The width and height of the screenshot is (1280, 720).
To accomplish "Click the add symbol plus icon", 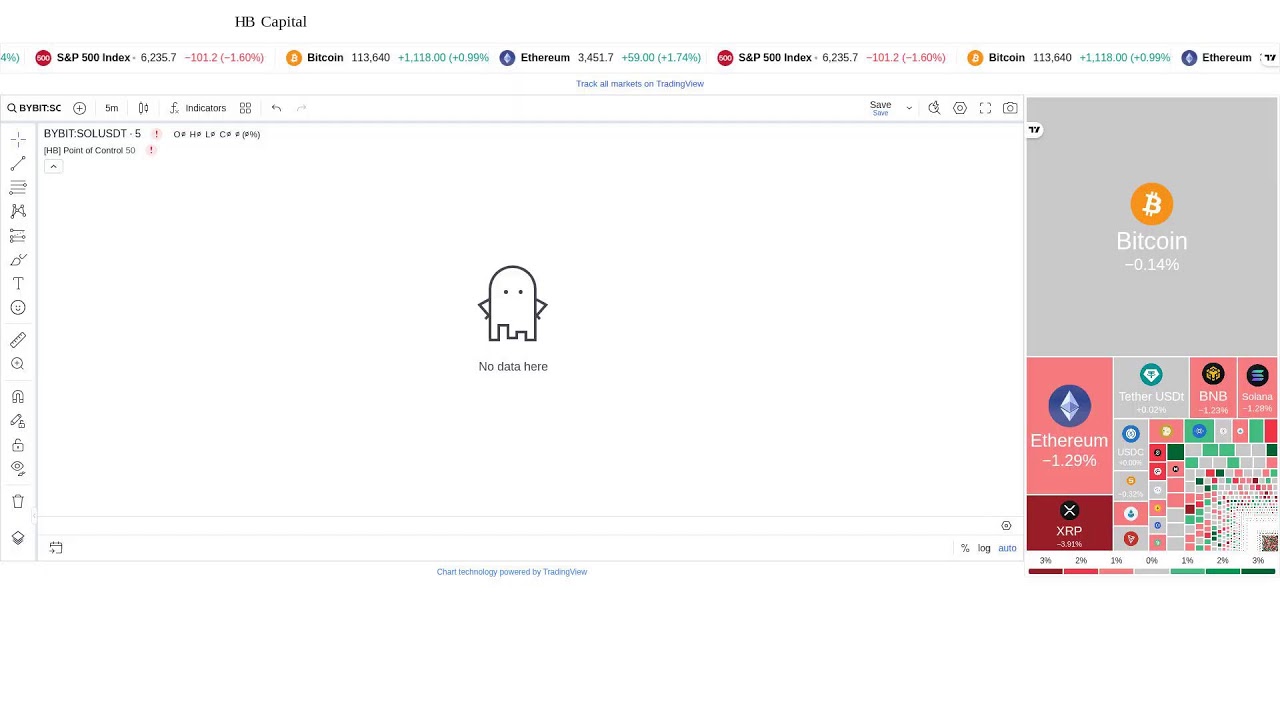I will 79,108.
